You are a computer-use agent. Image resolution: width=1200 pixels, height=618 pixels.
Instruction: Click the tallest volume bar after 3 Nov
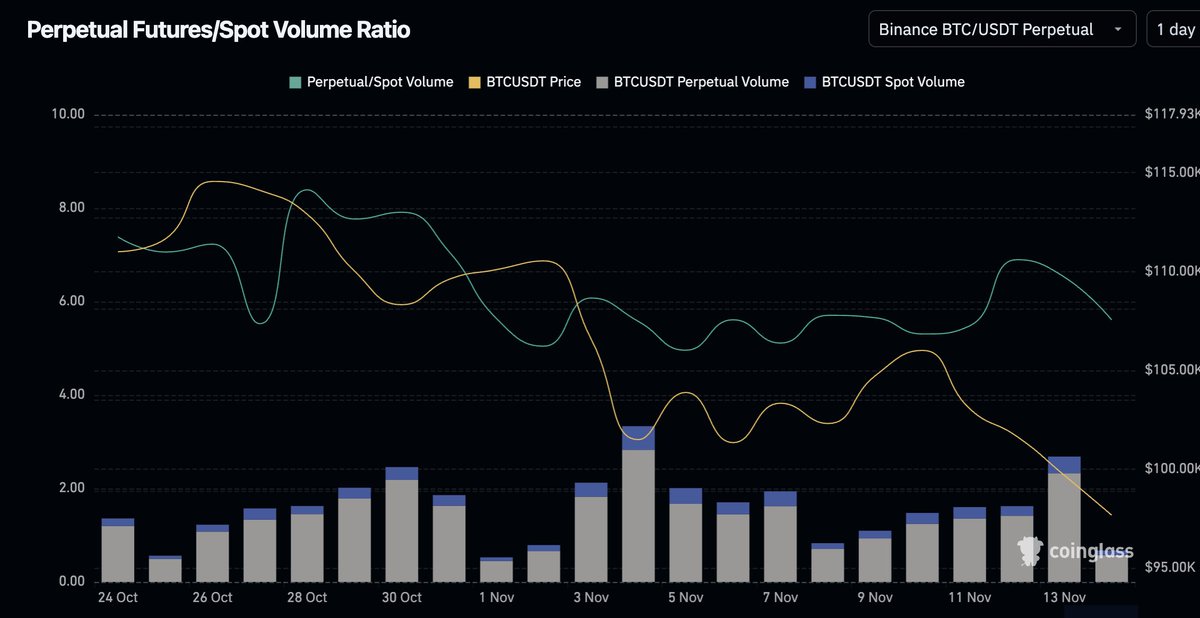(638, 504)
